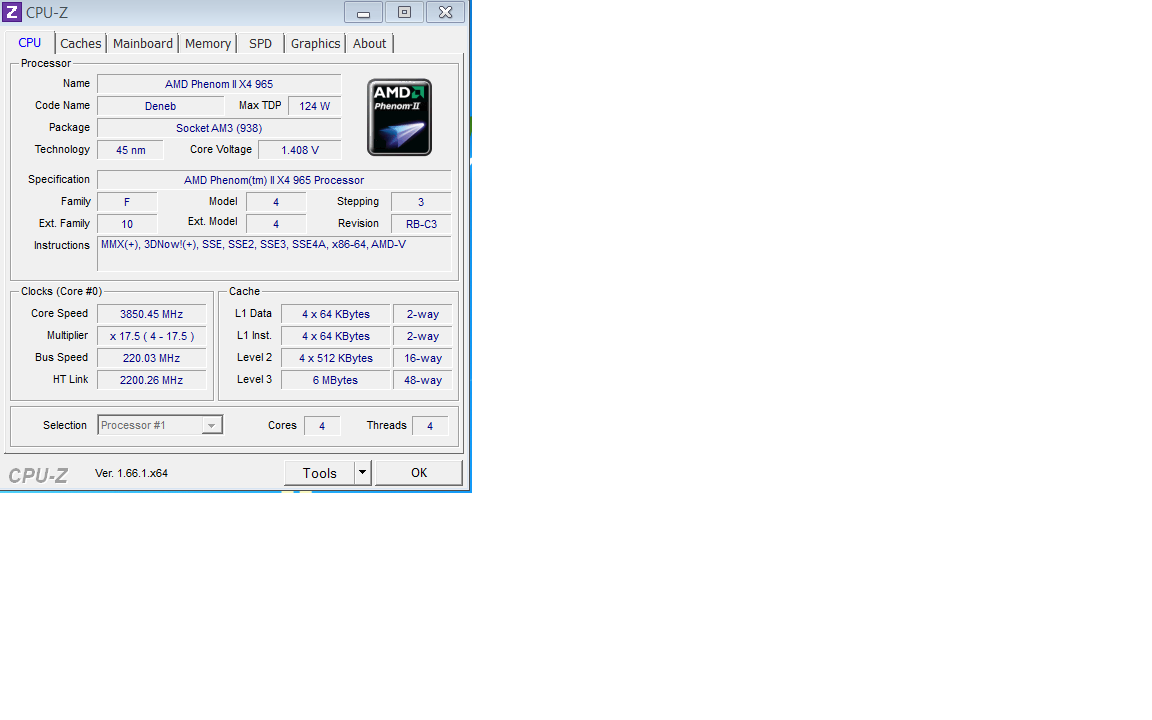The width and height of the screenshot is (1152, 720).
Task: Click the Name field AMD Phenom II X4 965
Action: pyautogui.click(x=219, y=84)
